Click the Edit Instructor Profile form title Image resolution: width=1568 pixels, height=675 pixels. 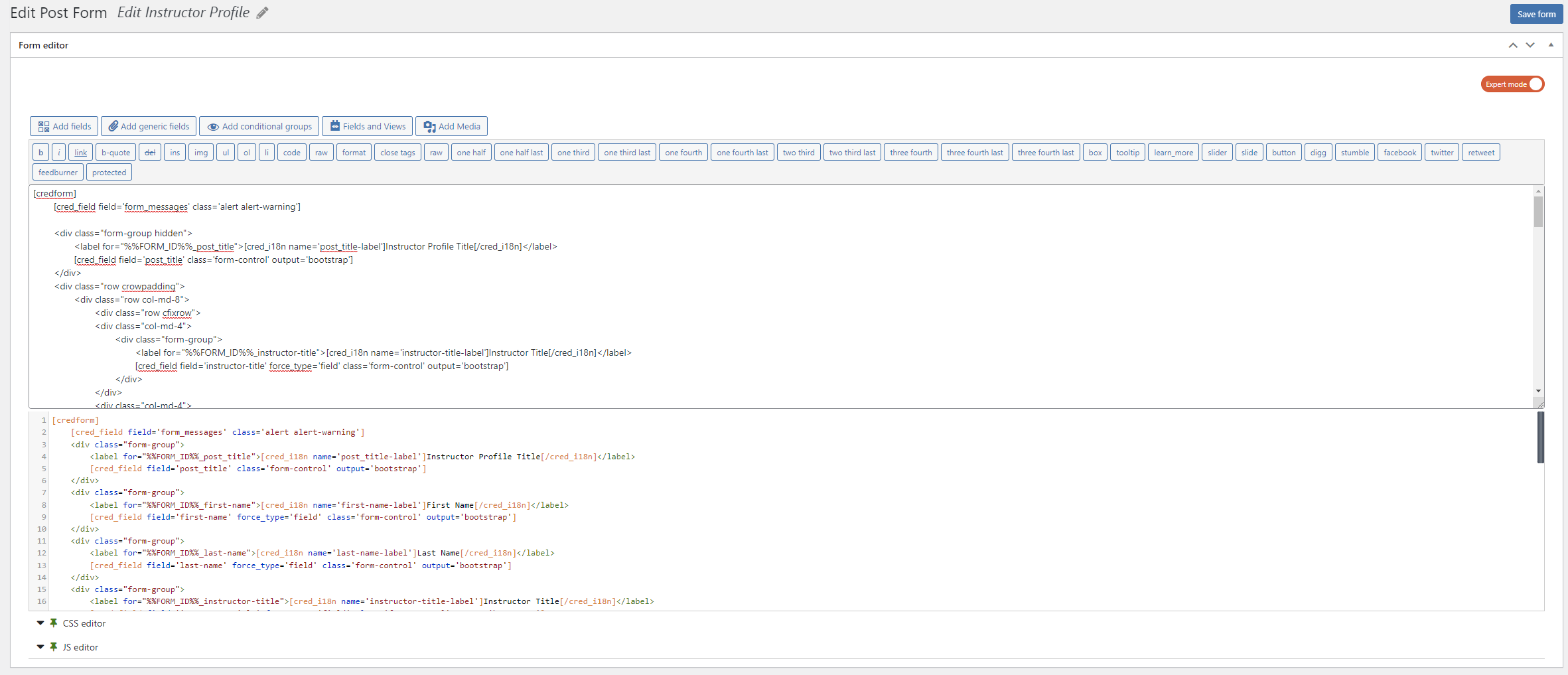coord(183,13)
